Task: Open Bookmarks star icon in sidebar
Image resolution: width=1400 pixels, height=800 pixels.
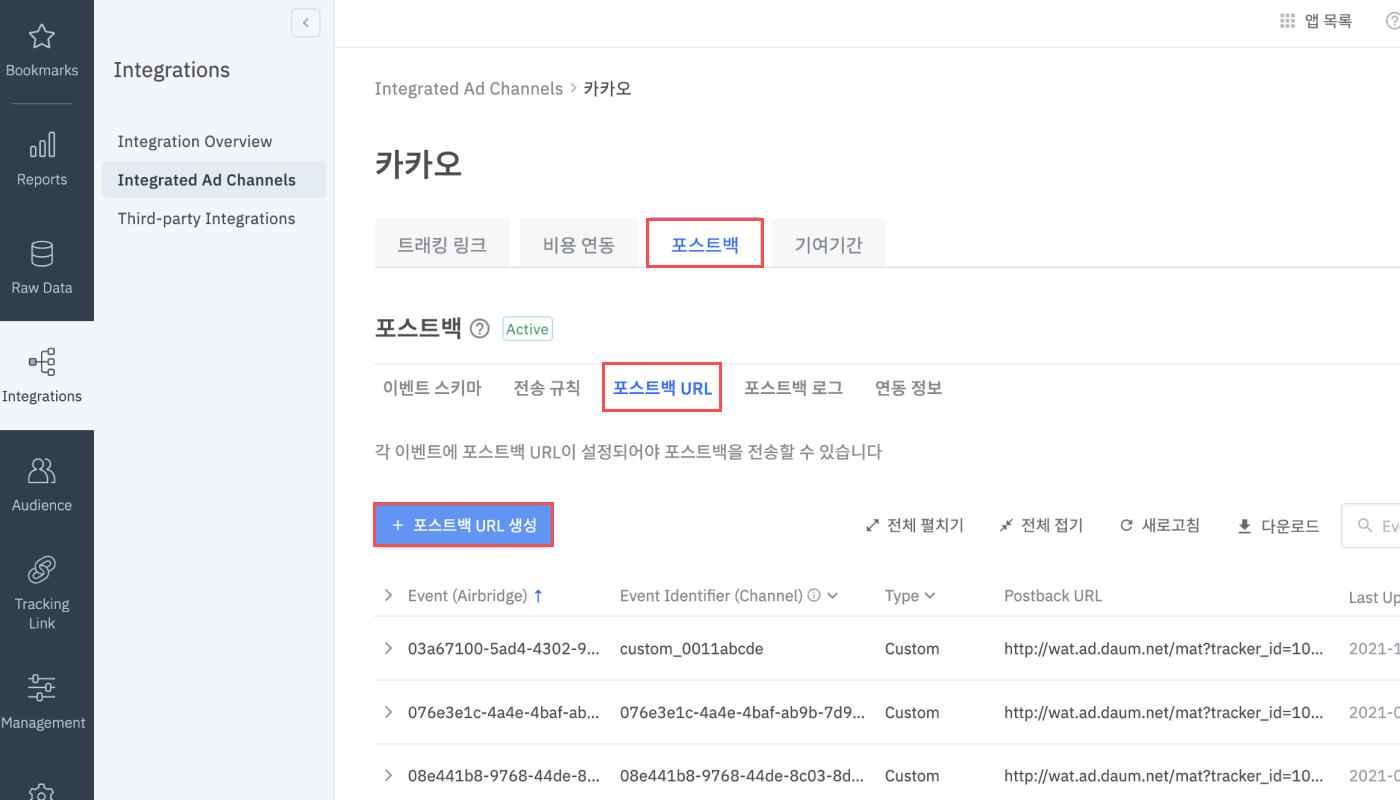Action: coord(41,37)
